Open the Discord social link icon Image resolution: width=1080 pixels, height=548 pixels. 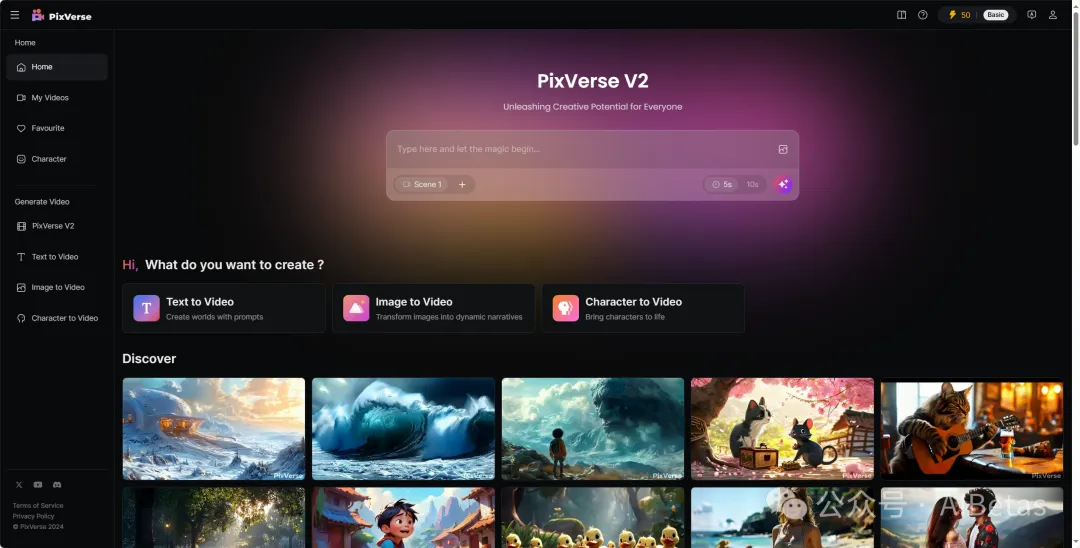click(57, 485)
